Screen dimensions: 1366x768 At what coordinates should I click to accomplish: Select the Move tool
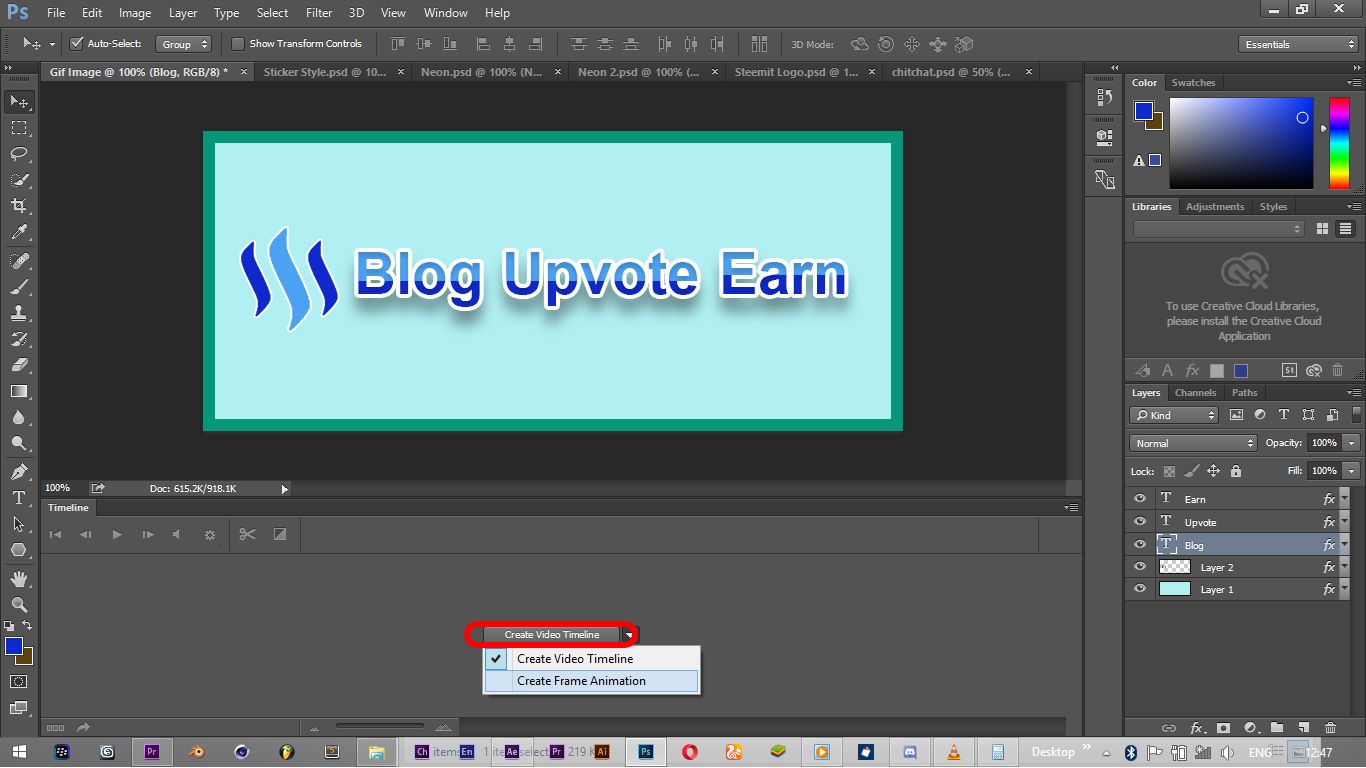(x=19, y=102)
